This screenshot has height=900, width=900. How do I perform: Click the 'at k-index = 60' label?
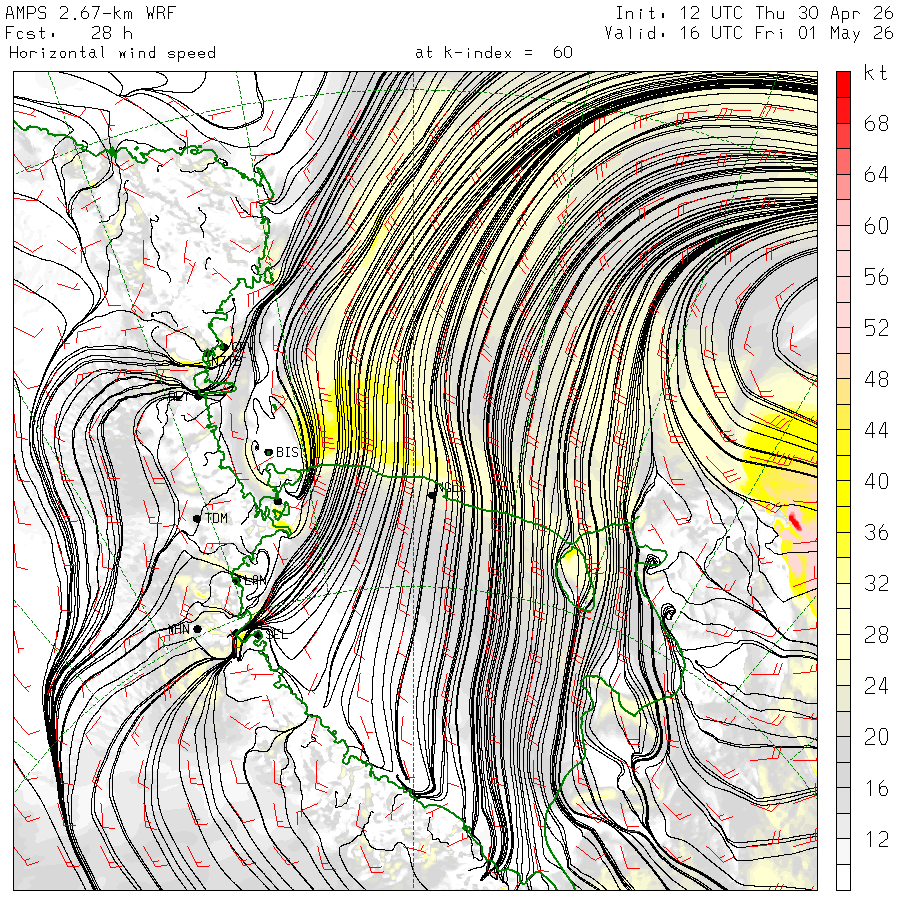click(494, 53)
